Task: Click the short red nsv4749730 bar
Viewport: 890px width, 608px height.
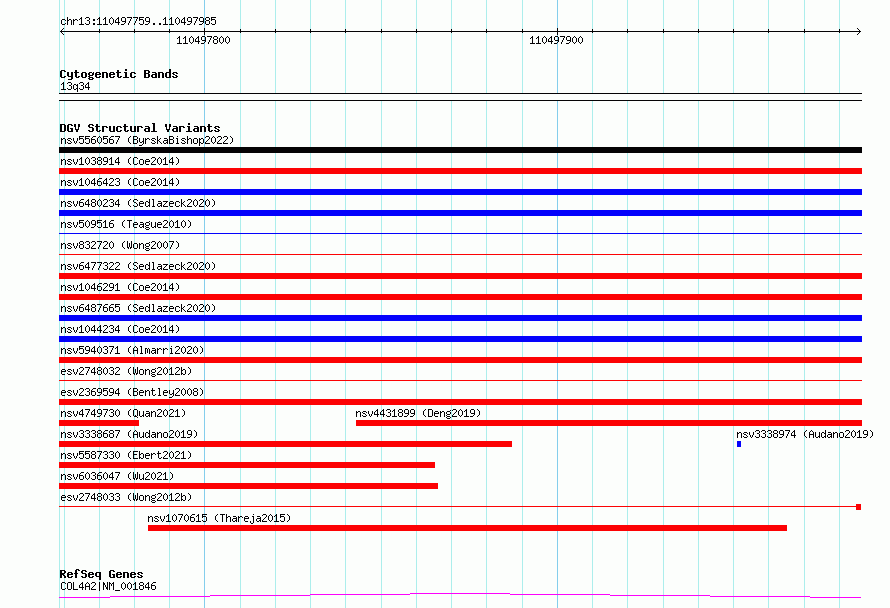Action: (x=99, y=423)
